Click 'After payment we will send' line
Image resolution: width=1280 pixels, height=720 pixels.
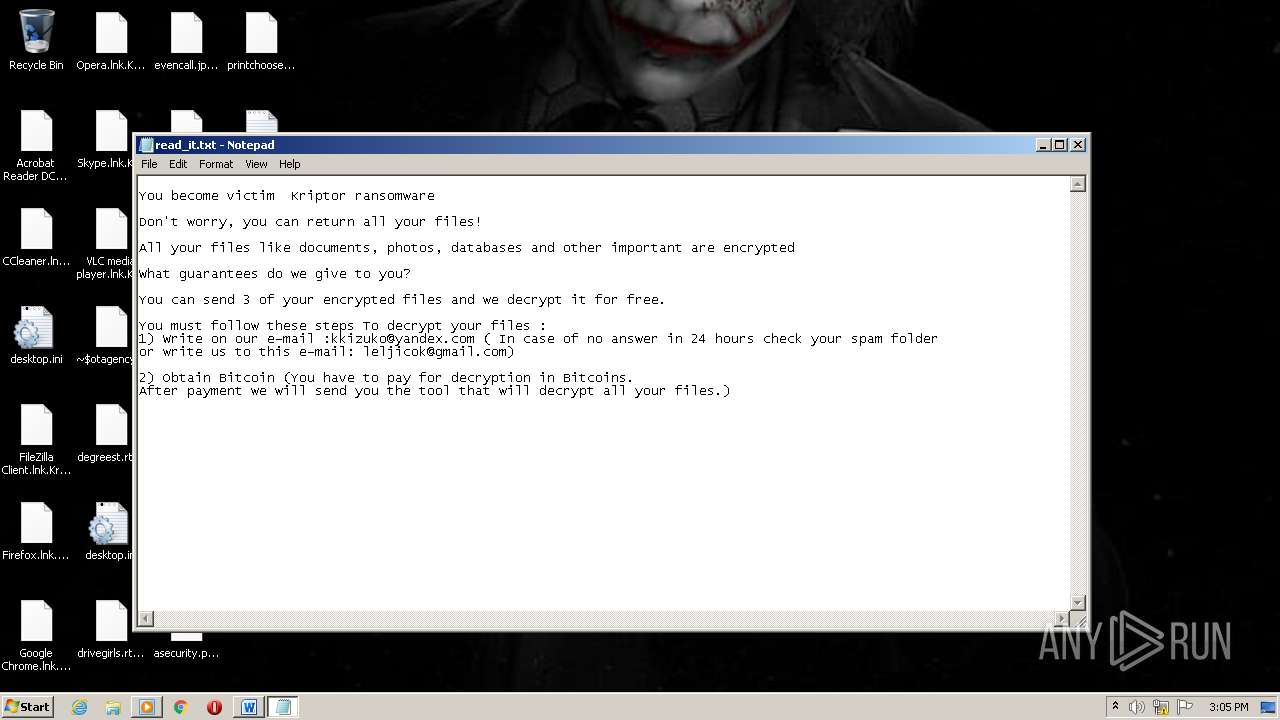coord(434,391)
